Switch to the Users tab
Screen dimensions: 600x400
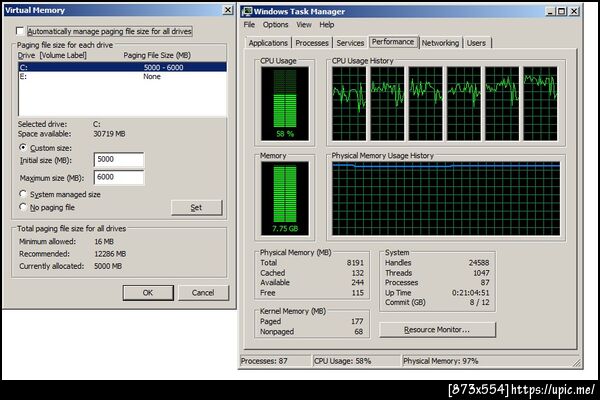tap(476, 43)
